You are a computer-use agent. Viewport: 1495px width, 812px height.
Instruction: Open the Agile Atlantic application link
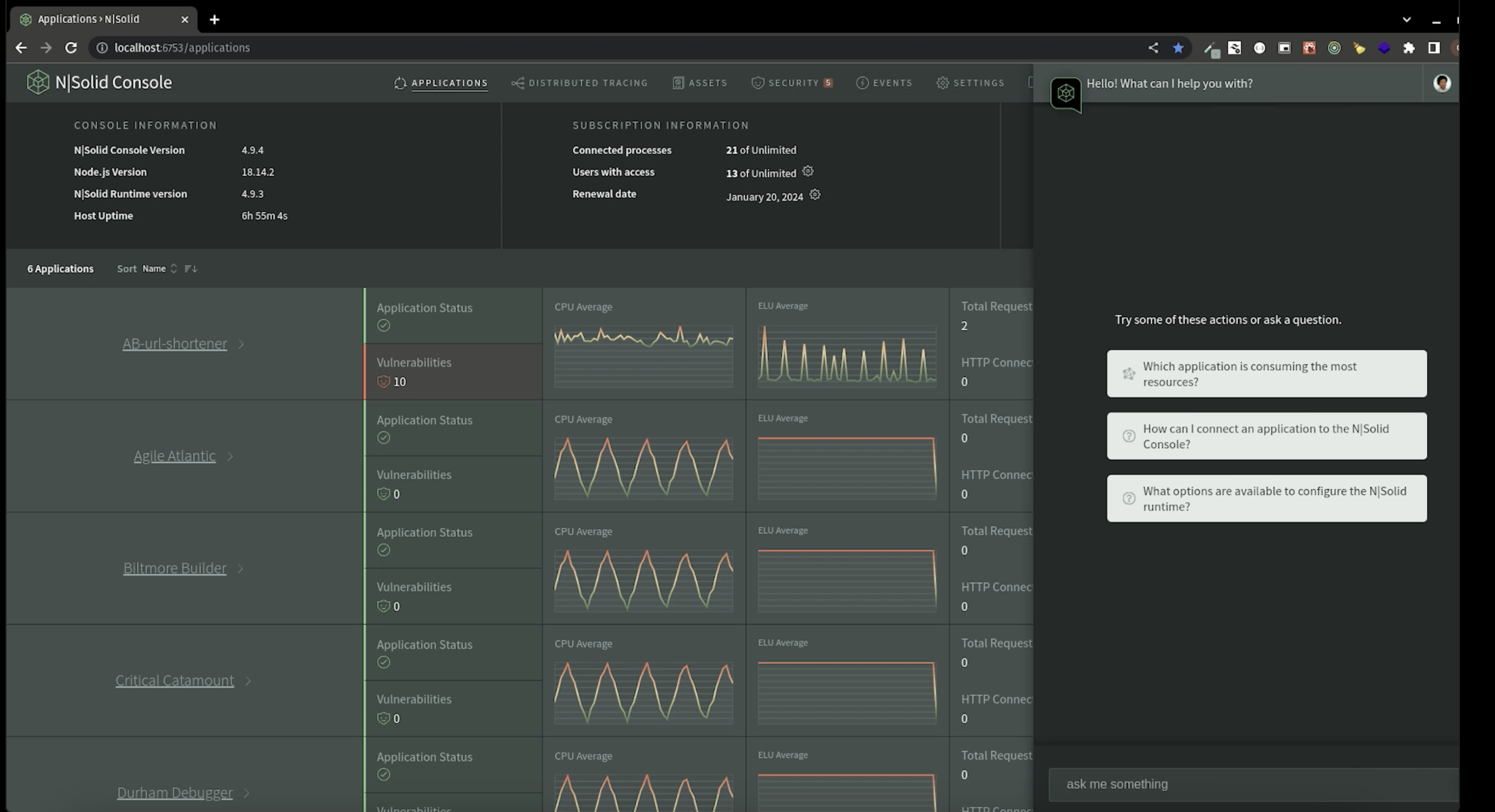(x=174, y=456)
